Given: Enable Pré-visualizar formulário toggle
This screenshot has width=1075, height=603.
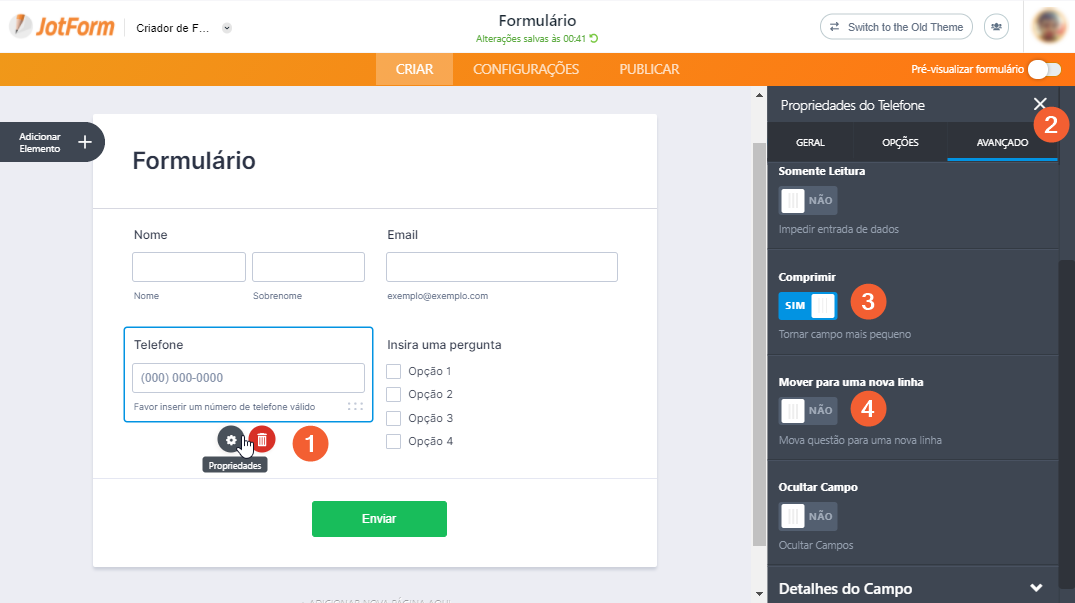Looking at the screenshot, I should (x=1043, y=69).
